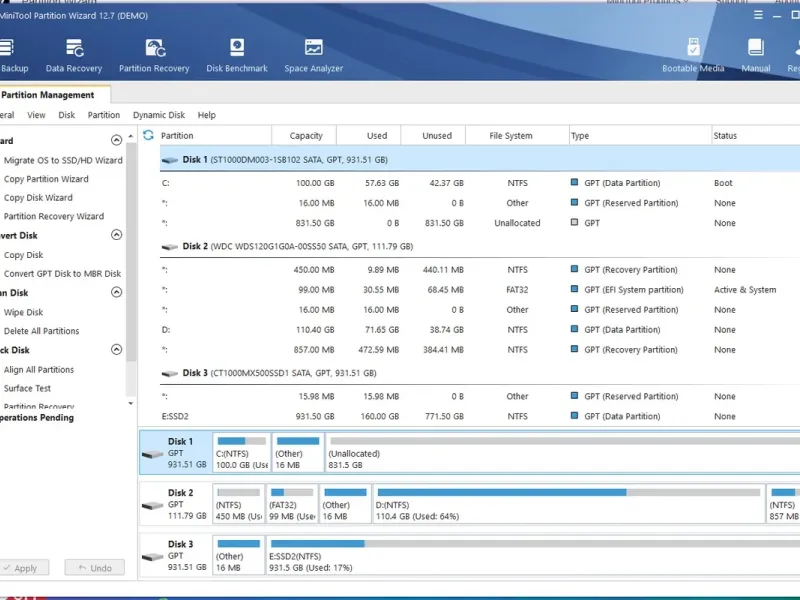Select the 450.00 MB Recovery Partition row
This screenshot has height=600, width=800.
(x=480, y=269)
